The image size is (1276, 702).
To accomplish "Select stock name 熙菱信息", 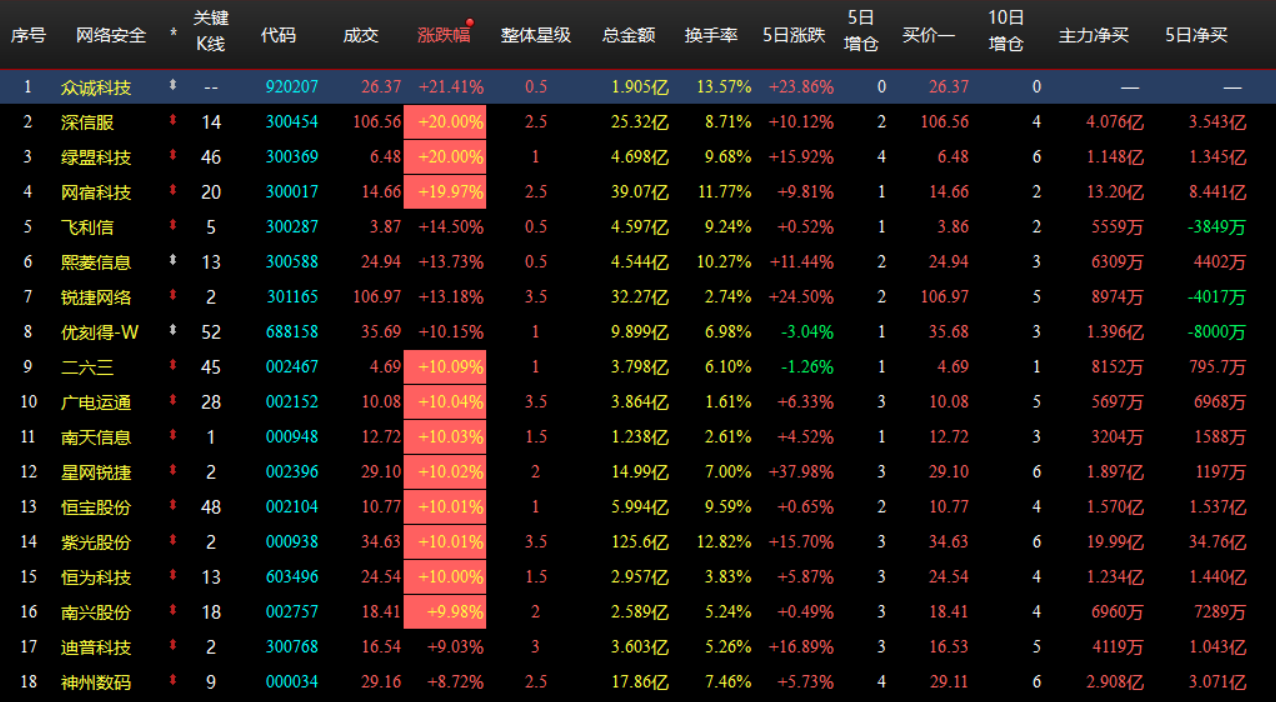I will (96, 262).
